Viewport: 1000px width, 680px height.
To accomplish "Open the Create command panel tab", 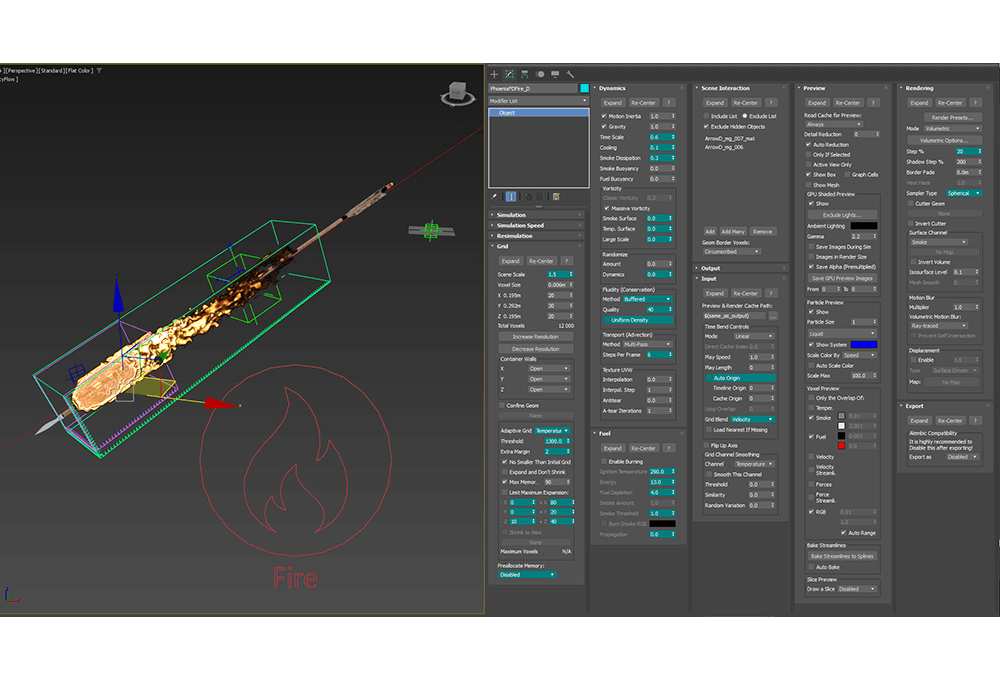I will 494,74.
